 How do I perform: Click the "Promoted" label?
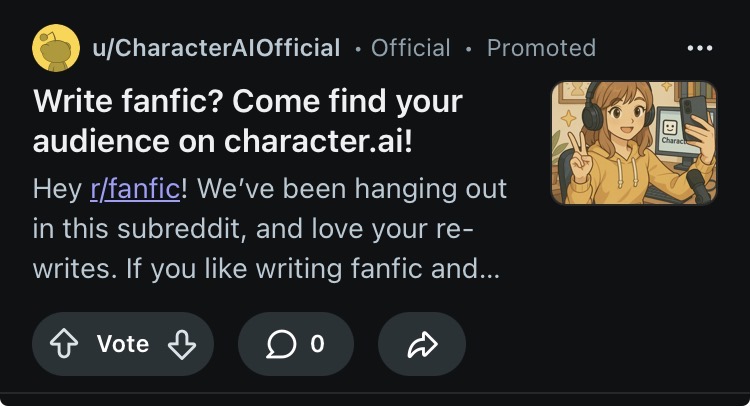(541, 48)
